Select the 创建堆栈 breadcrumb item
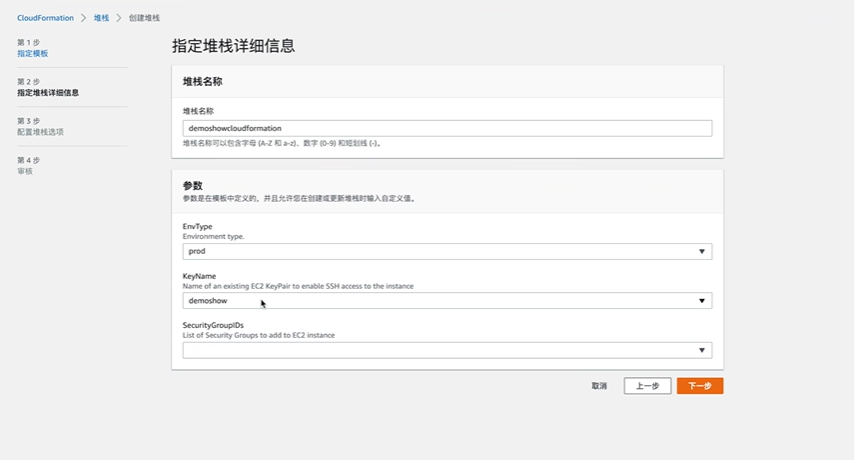This screenshot has height=460, width=855. (x=144, y=18)
